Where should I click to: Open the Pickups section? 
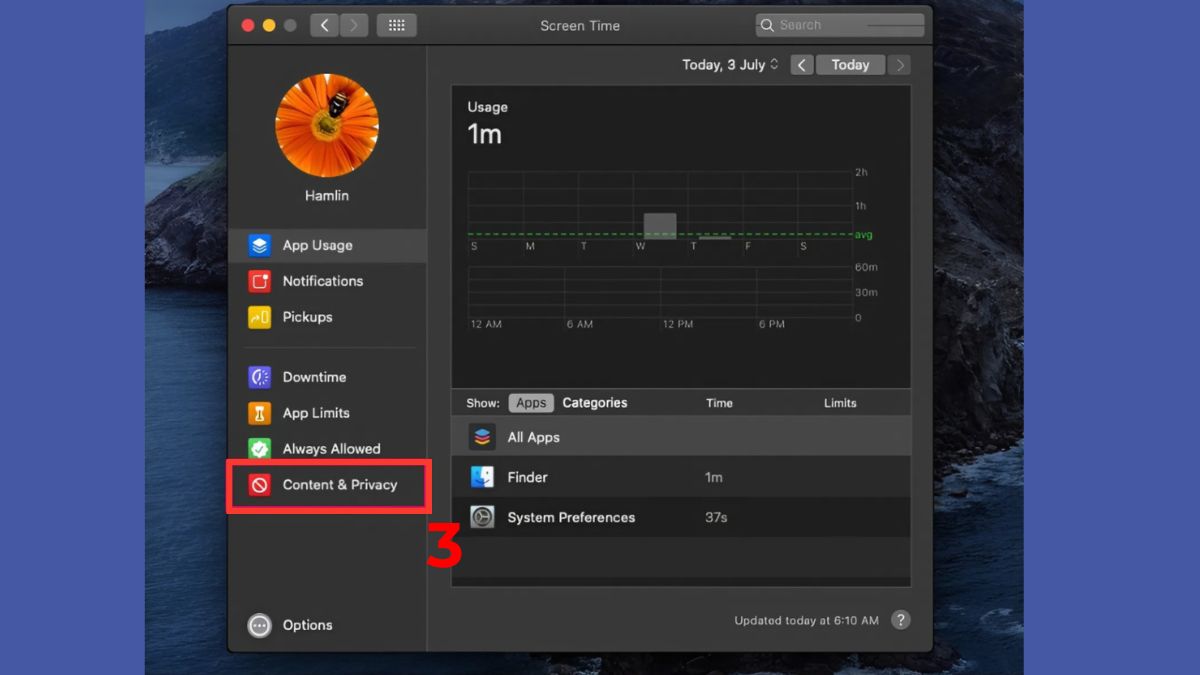click(328, 317)
